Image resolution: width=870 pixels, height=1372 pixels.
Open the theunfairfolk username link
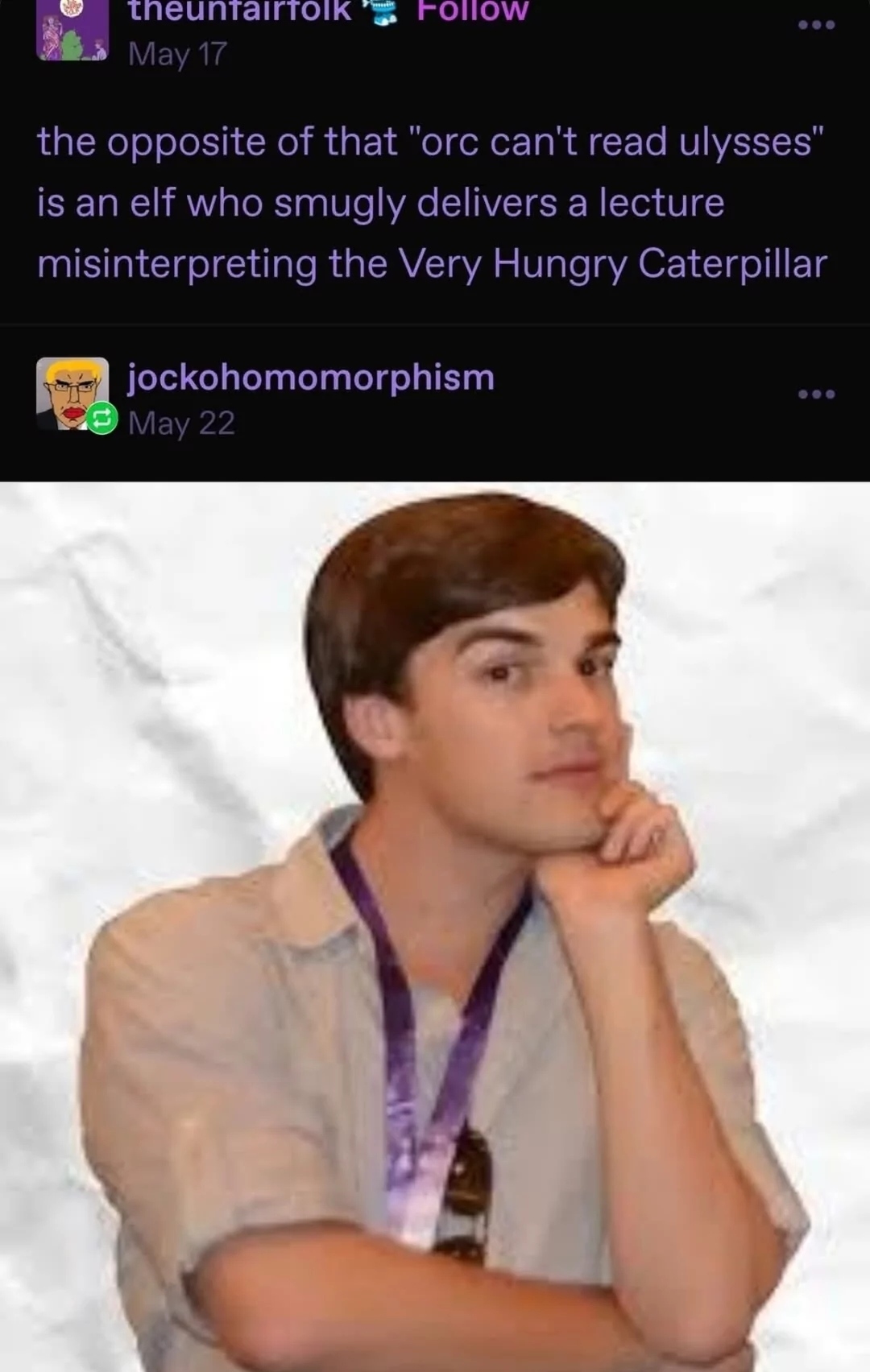240,11
